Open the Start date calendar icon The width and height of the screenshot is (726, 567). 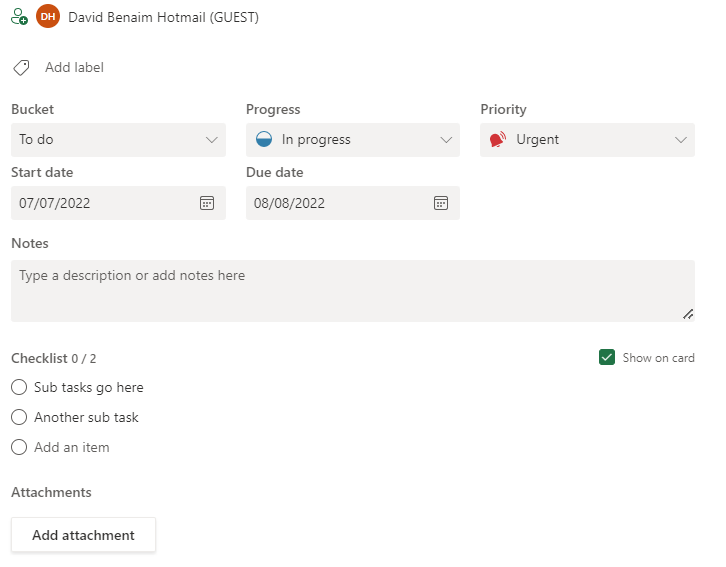207,203
